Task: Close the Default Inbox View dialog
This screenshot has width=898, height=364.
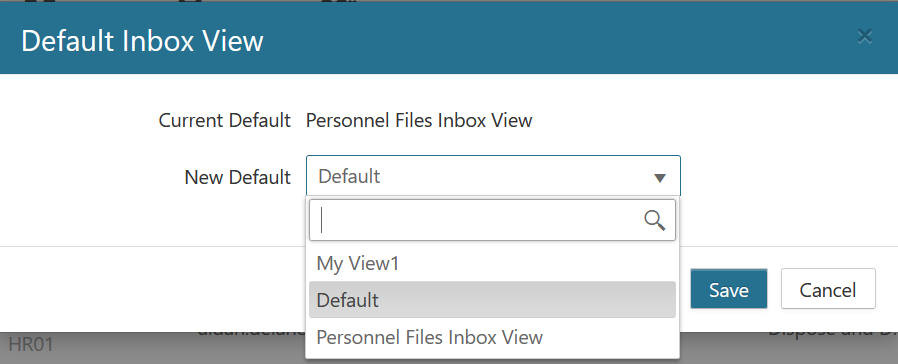Action: click(864, 37)
